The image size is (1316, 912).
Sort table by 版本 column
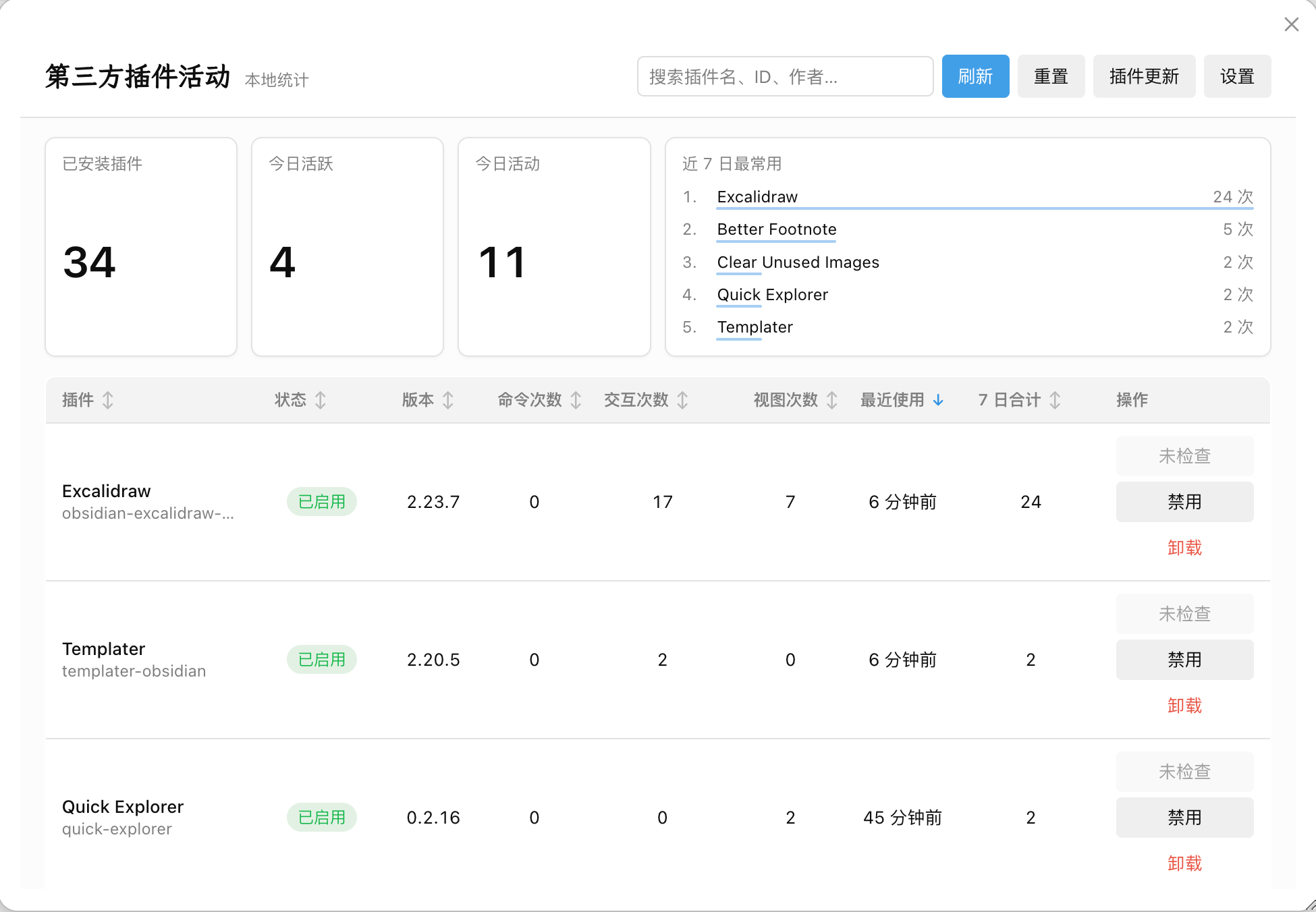point(428,400)
